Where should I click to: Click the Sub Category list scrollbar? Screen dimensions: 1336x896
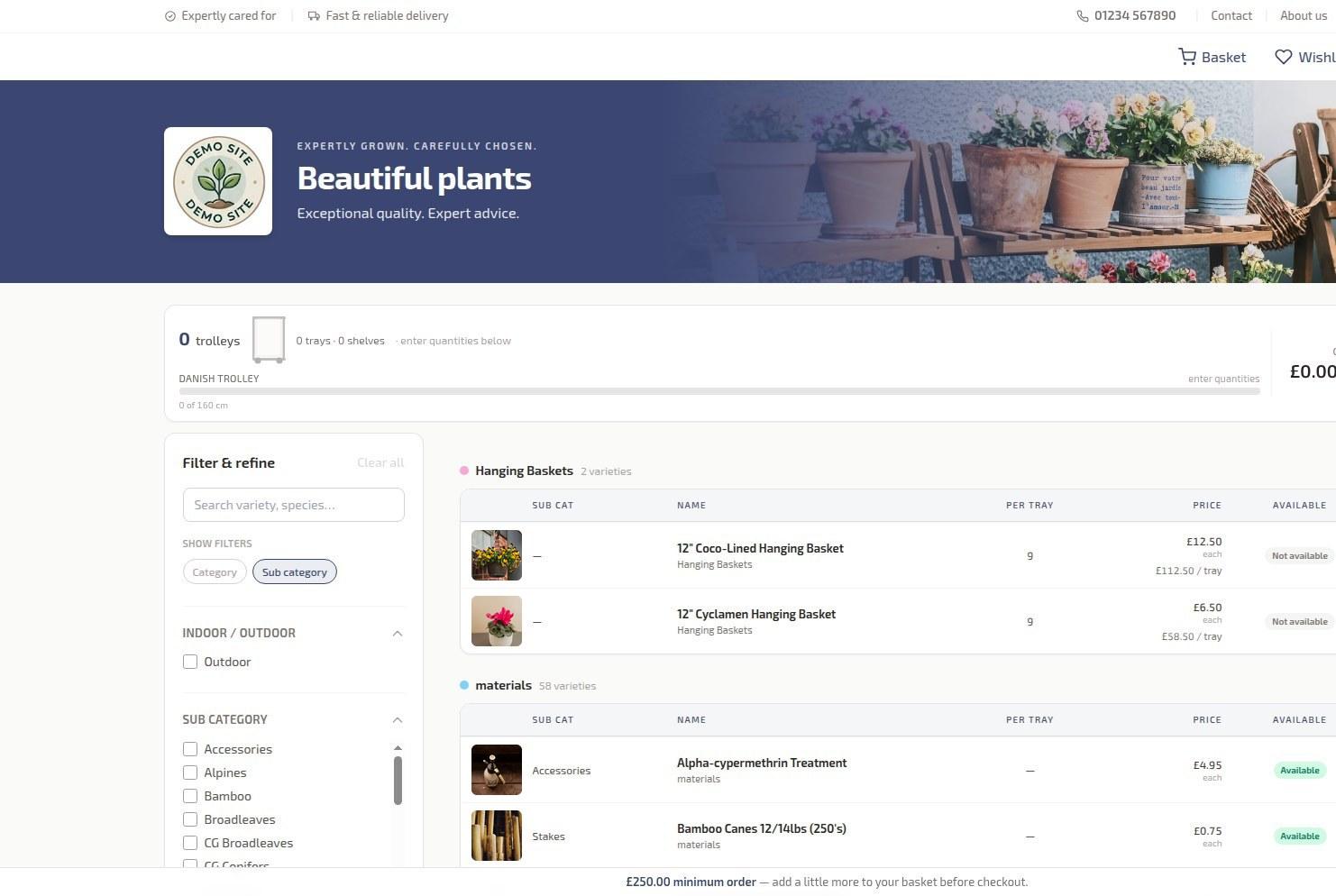click(x=398, y=781)
